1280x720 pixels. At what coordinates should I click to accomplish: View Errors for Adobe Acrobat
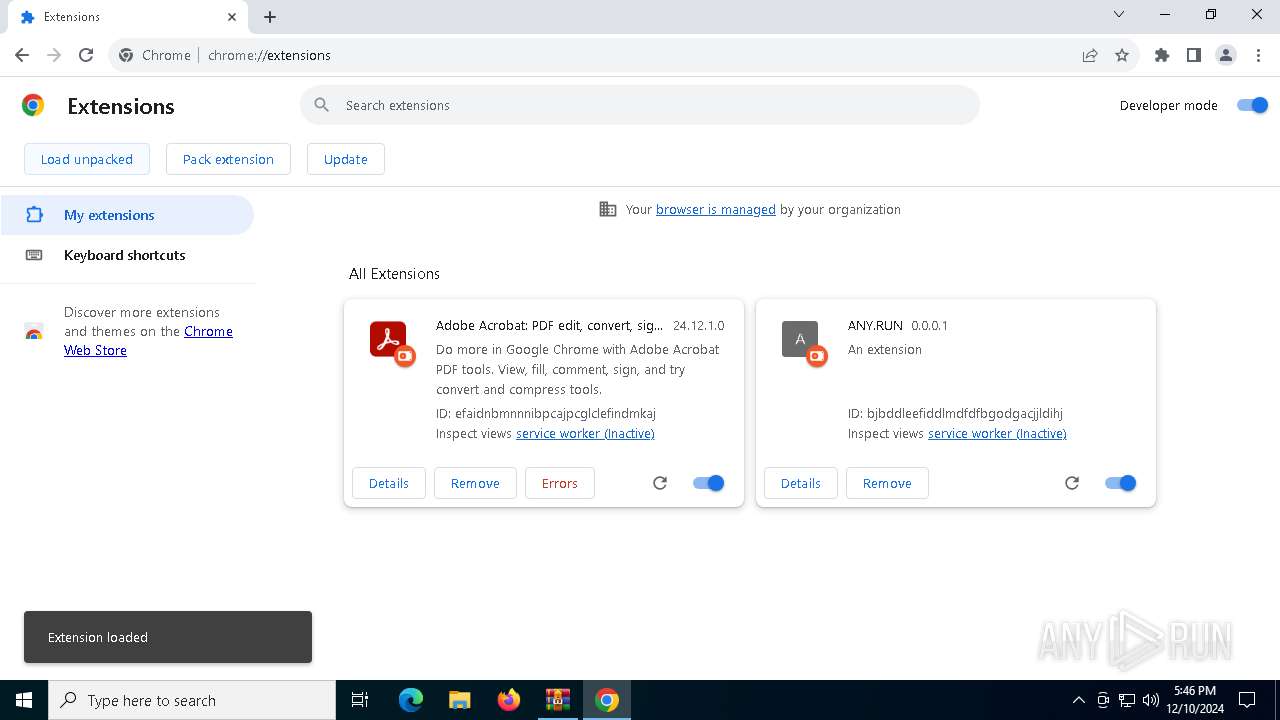click(x=560, y=483)
